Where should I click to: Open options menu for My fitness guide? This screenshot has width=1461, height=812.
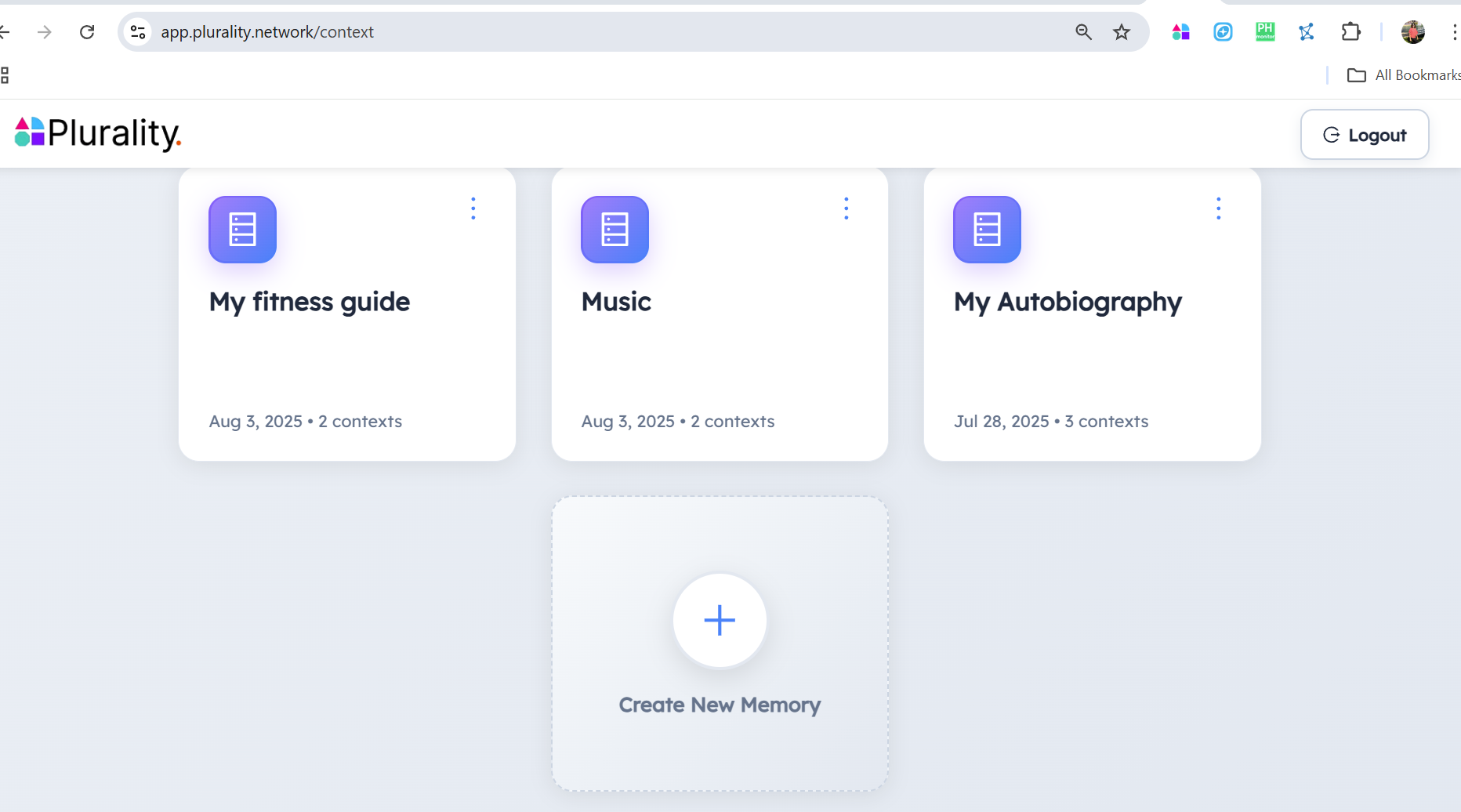473,208
